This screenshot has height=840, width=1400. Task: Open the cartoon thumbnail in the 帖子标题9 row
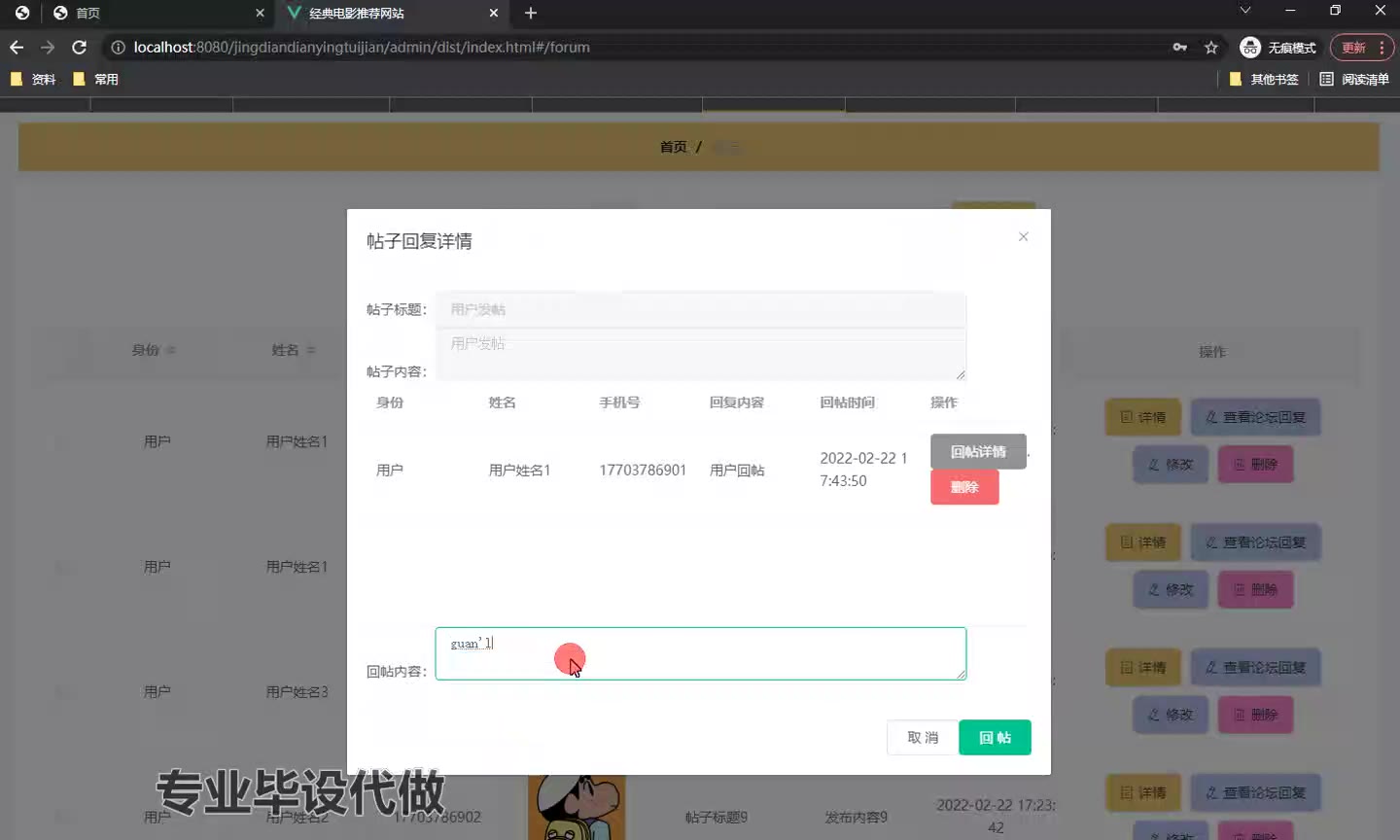(x=577, y=808)
